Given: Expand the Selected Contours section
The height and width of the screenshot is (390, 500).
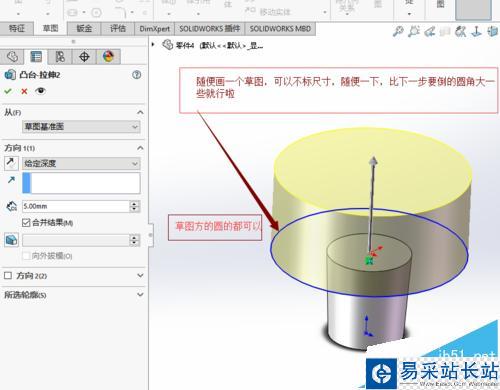Looking at the screenshot, I should pos(140,295).
